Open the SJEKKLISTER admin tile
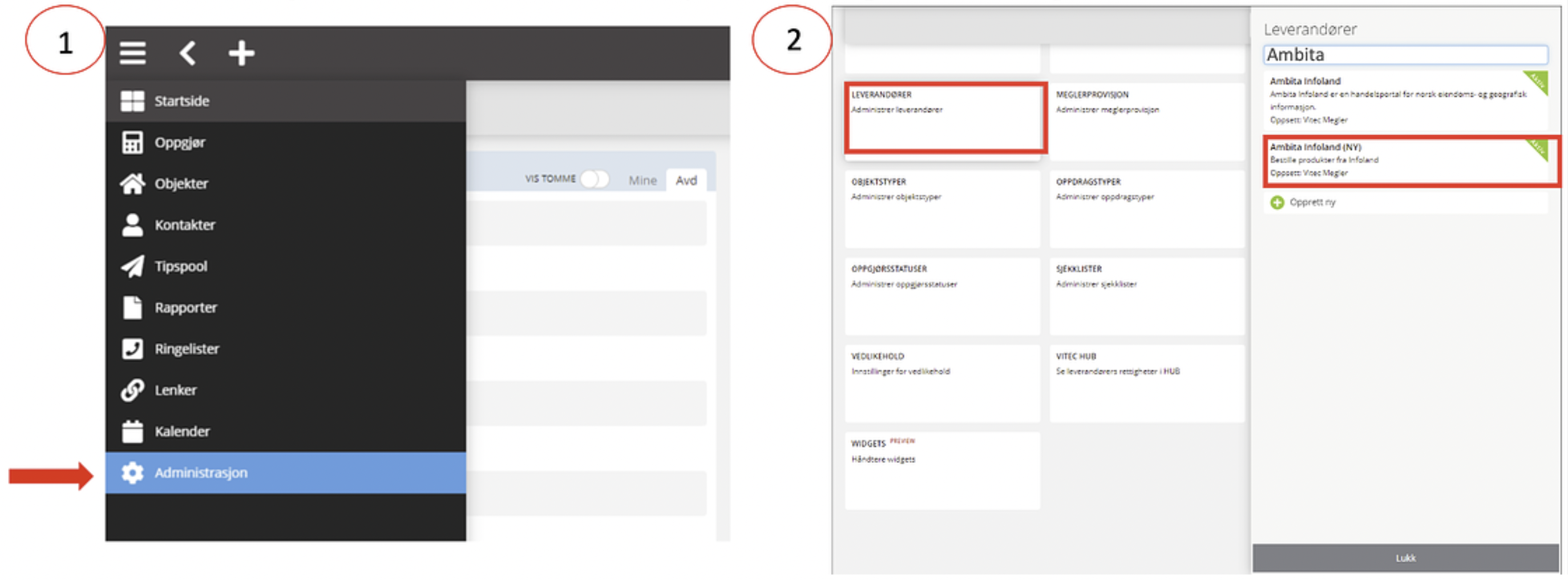Image resolution: width=1568 pixels, height=580 pixels. pos(1147,296)
